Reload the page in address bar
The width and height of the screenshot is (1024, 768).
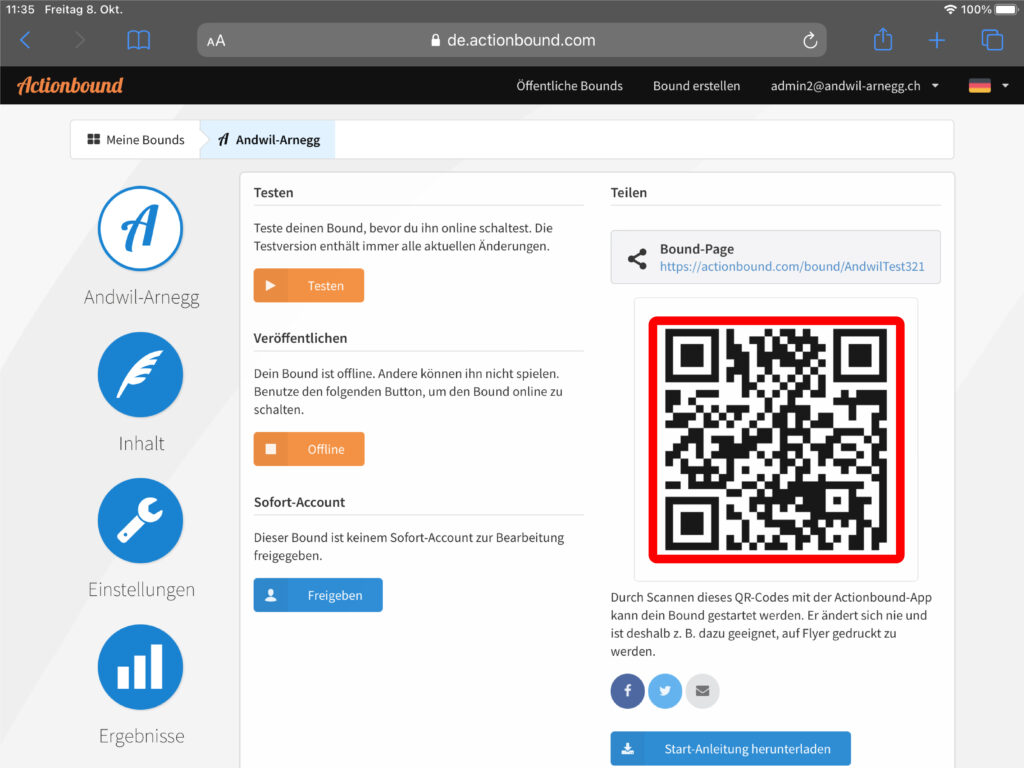click(810, 41)
